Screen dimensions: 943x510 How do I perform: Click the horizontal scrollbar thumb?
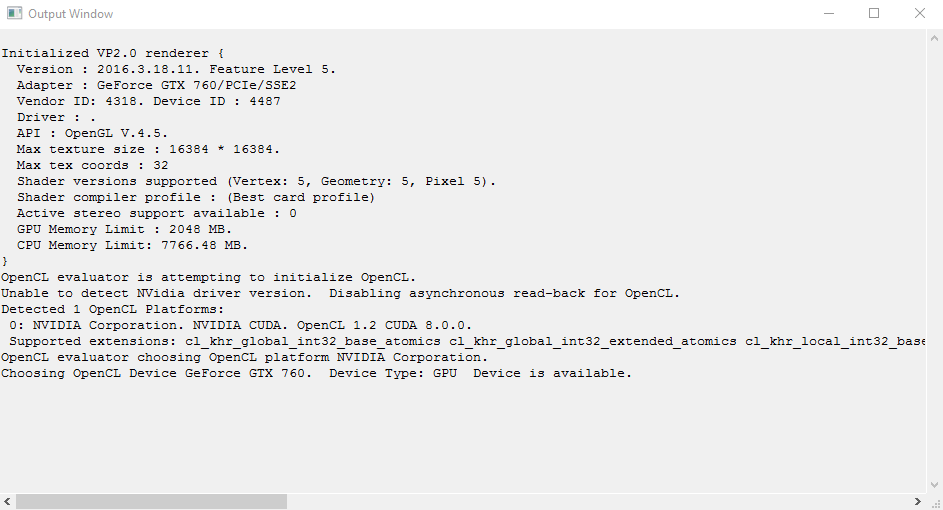point(151,501)
